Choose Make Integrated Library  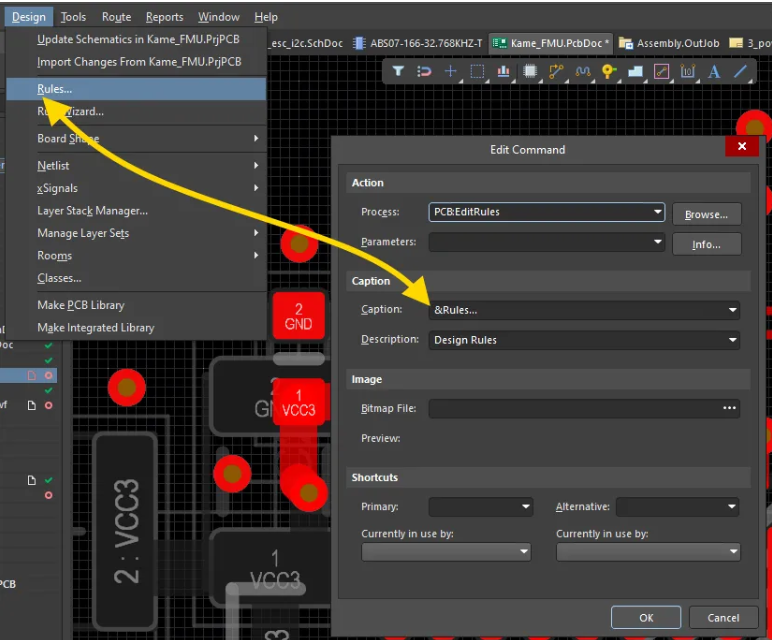tap(136, 328)
